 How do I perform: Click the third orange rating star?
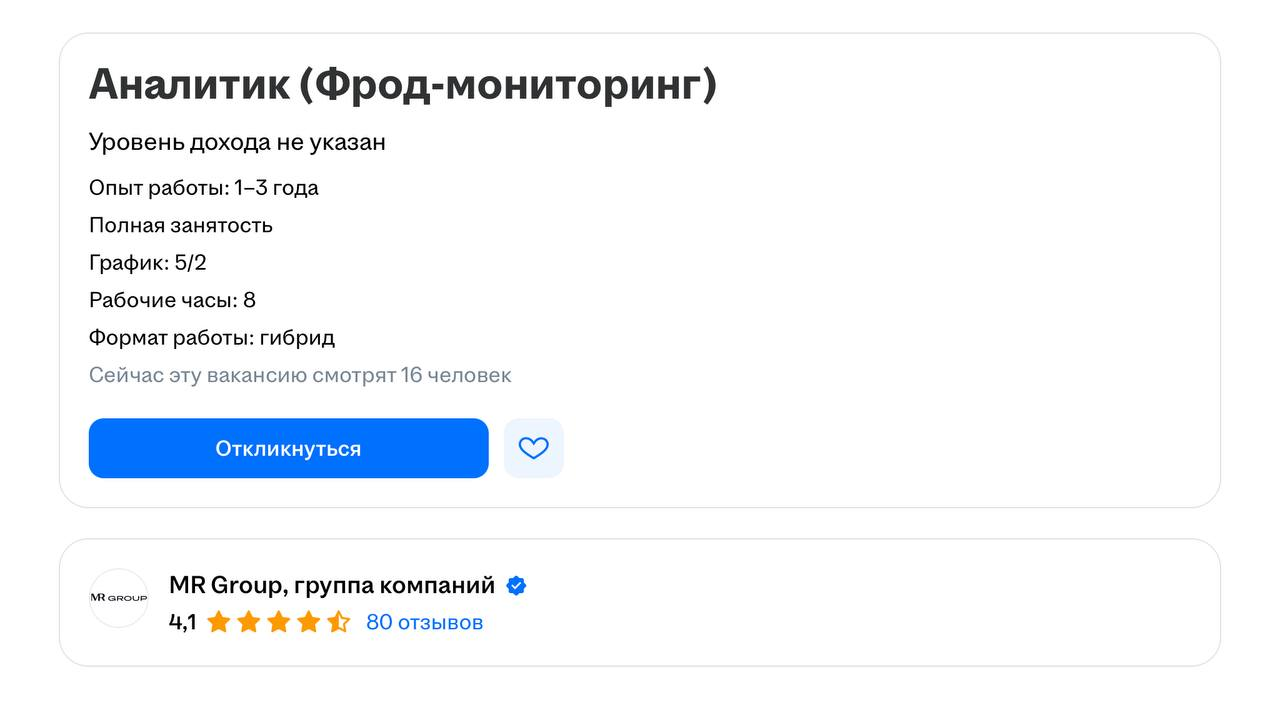coord(279,622)
